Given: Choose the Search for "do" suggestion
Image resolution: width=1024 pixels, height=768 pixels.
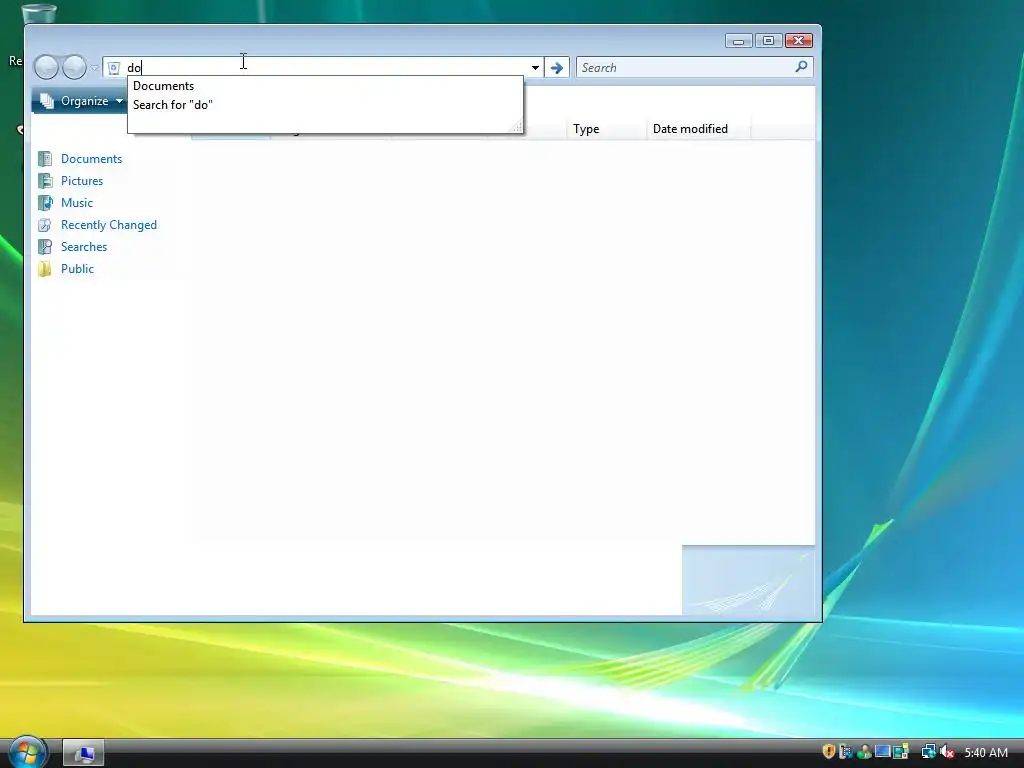Looking at the screenshot, I should coord(325,104).
